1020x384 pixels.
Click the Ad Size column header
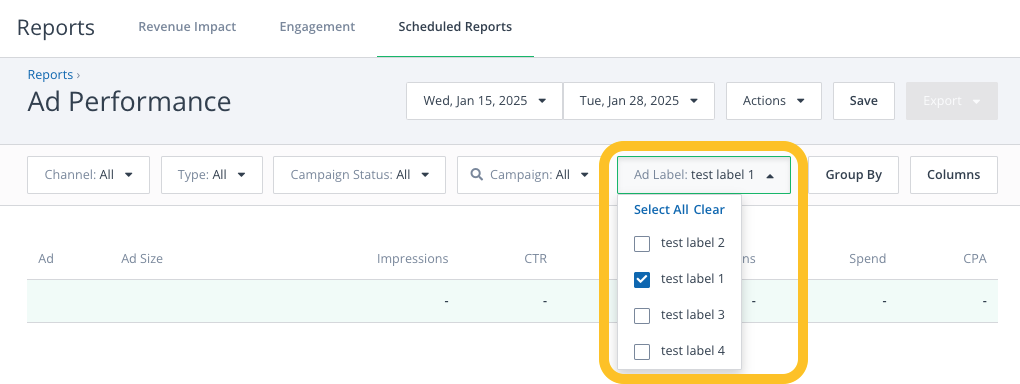(142, 258)
